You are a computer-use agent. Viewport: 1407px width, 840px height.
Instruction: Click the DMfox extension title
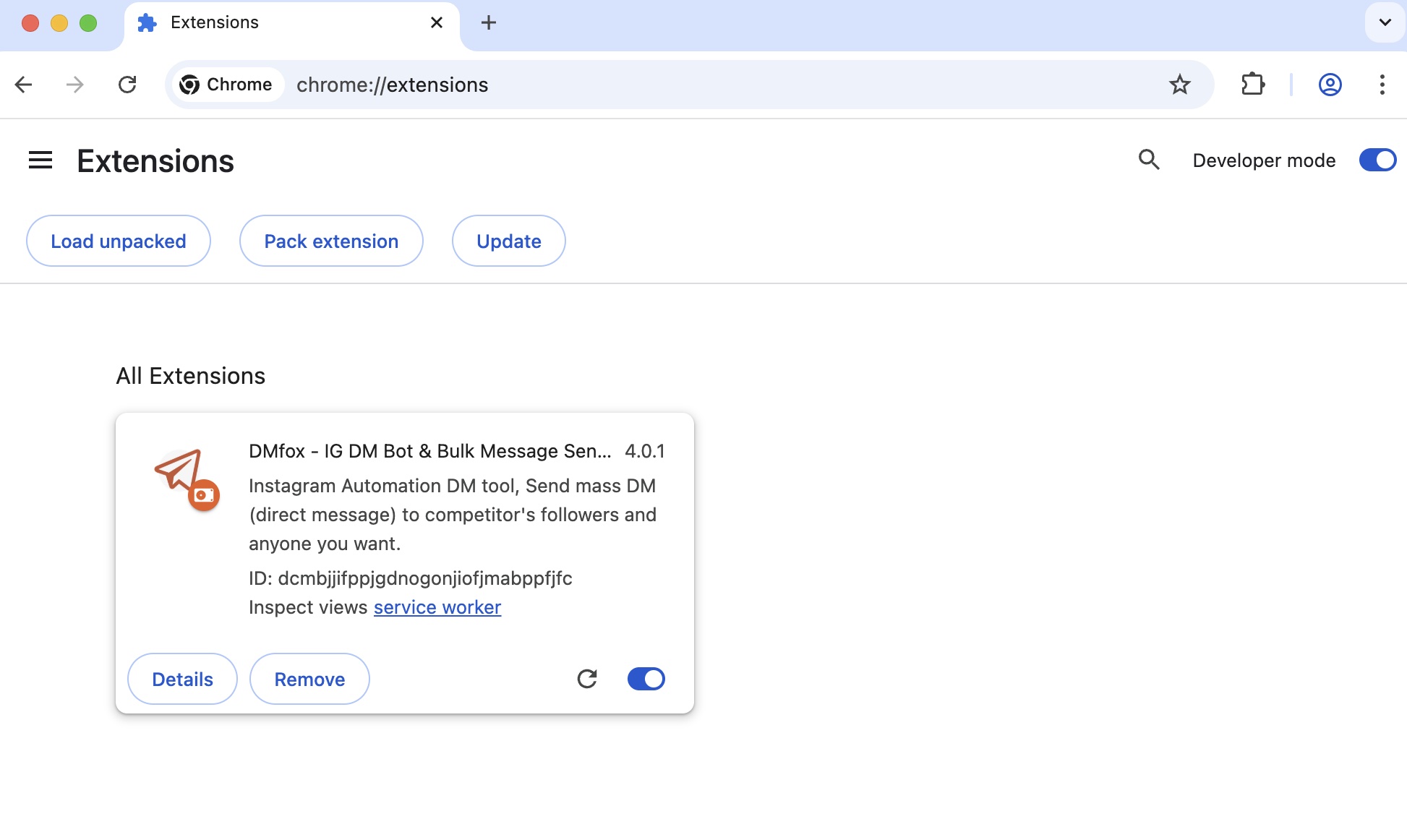(430, 451)
